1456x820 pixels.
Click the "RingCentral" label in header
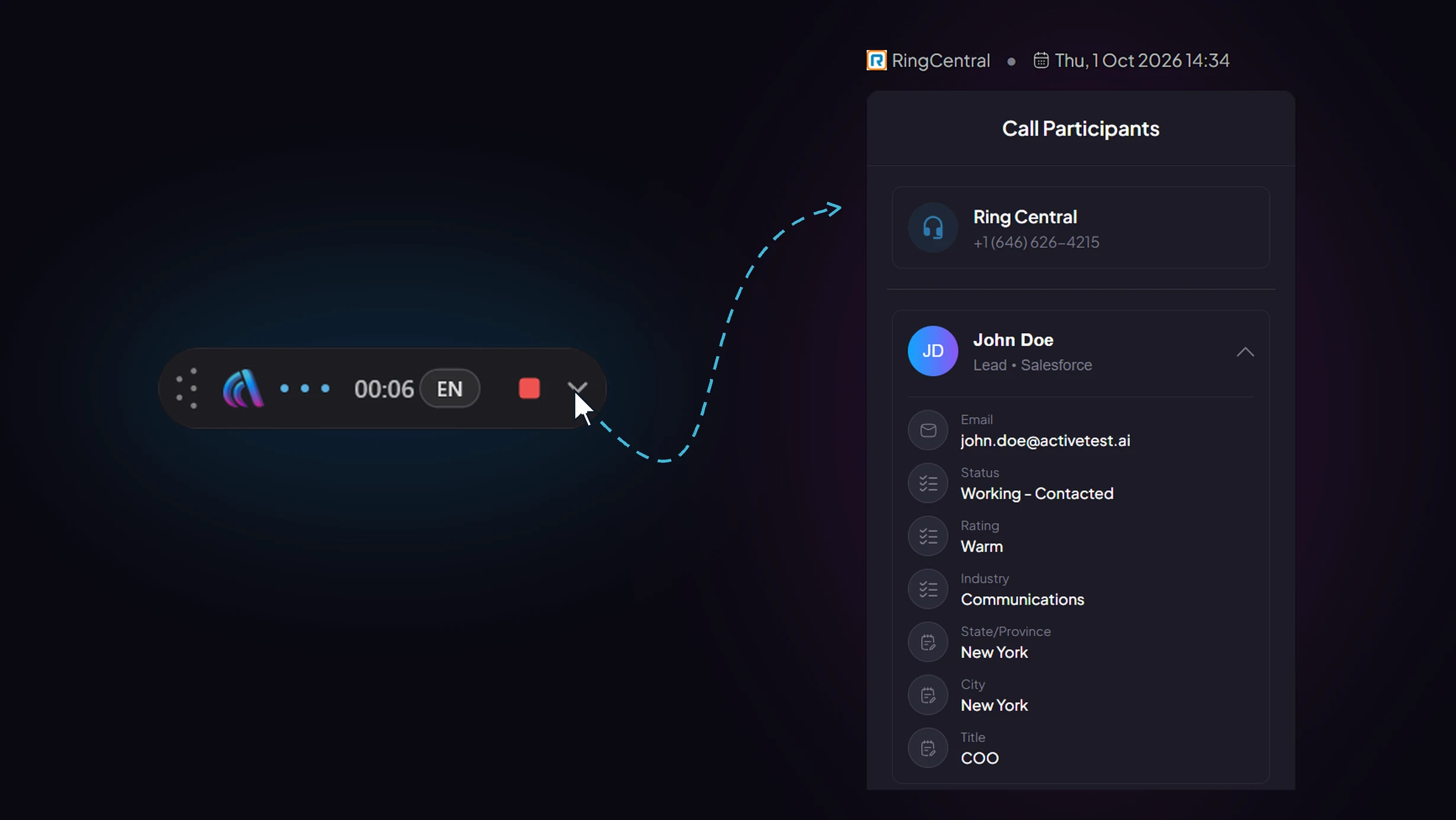(940, 60)
